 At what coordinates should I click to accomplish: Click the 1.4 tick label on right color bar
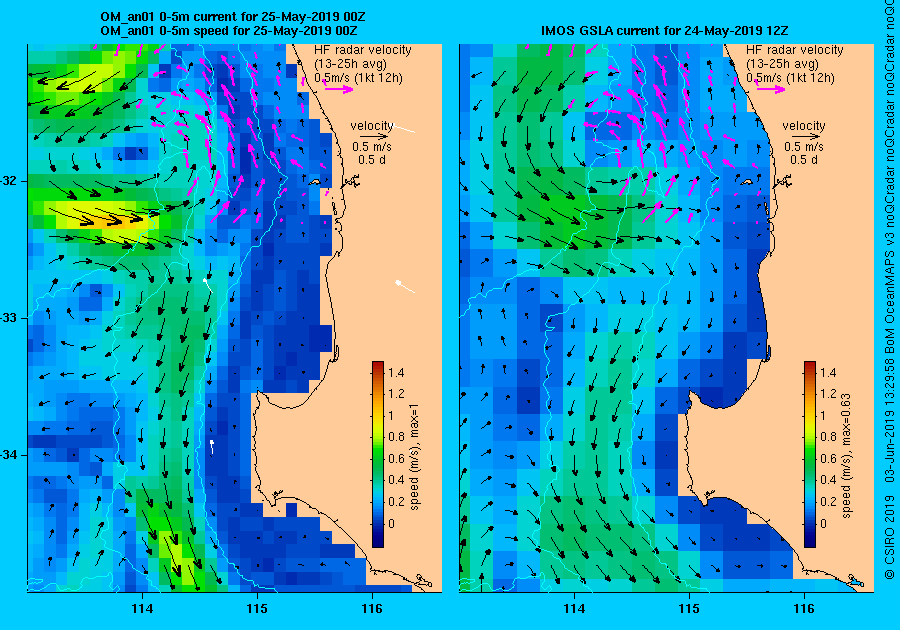(829, 373)
